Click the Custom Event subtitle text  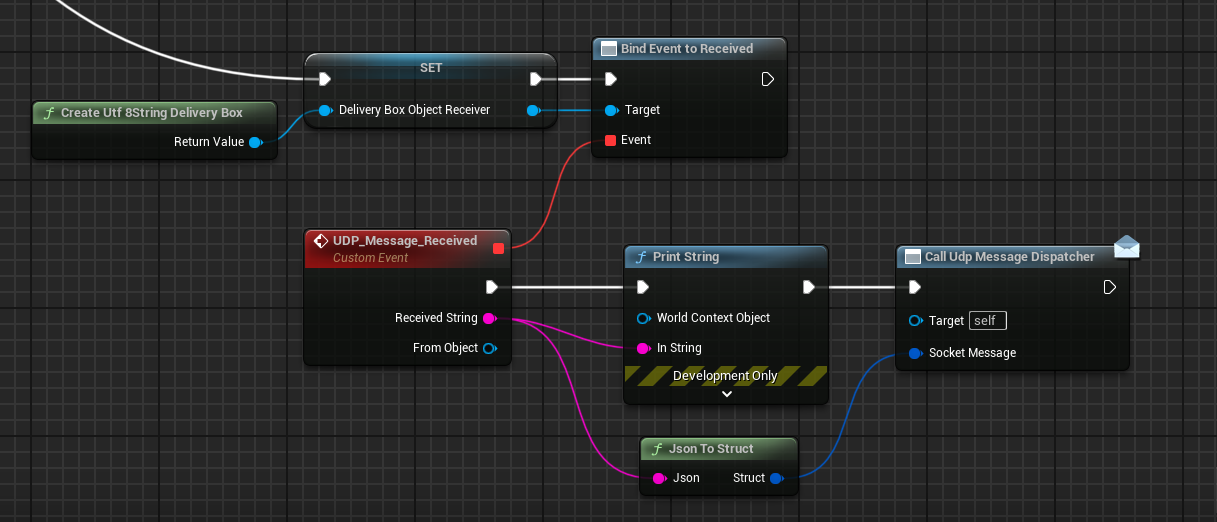click(371, 258)
